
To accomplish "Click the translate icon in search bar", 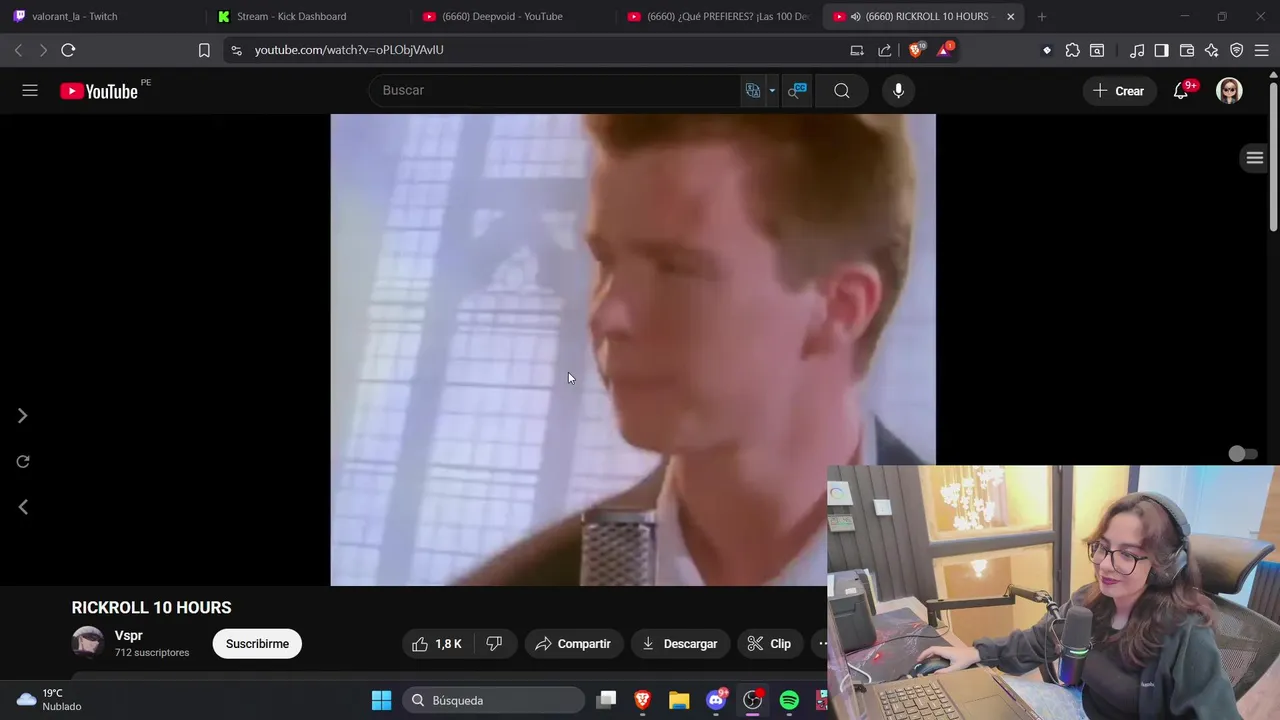I will click(x=753, y=91).
